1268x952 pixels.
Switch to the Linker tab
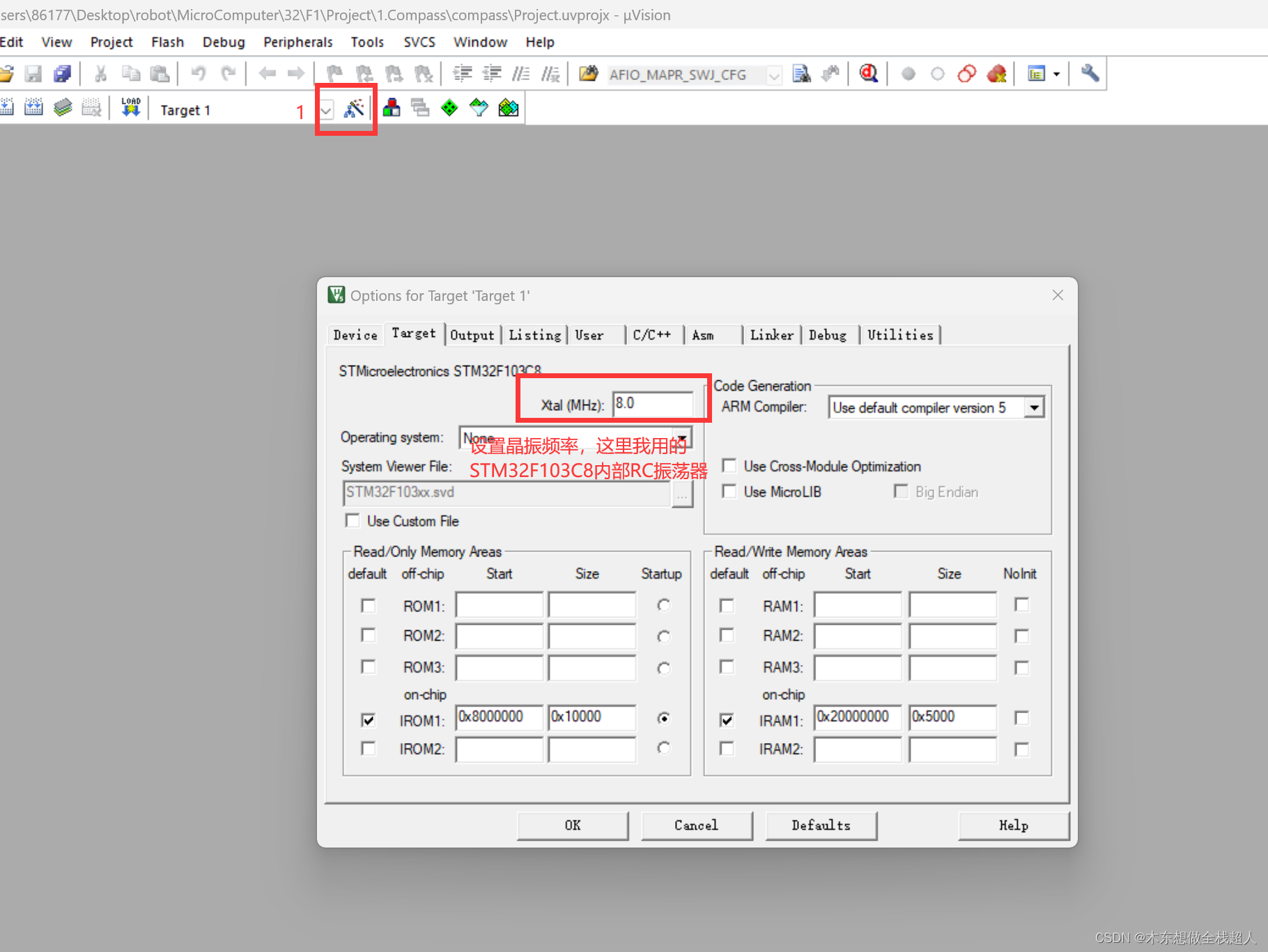coord(771,335)
